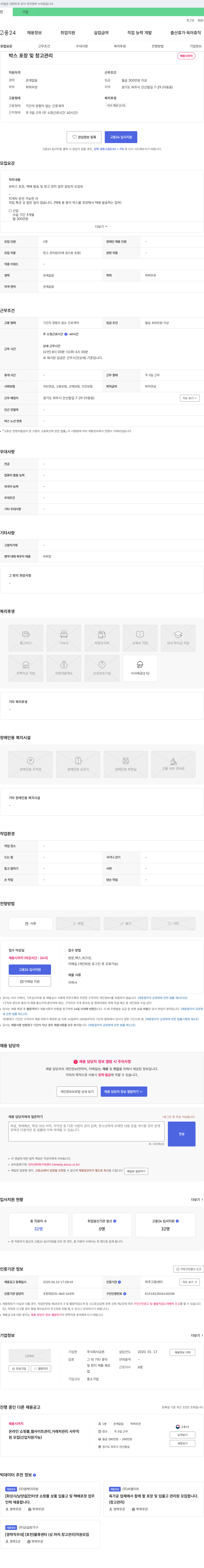
Task: Expand 모집요강 details with 더보기
Action: coord(101,226)
